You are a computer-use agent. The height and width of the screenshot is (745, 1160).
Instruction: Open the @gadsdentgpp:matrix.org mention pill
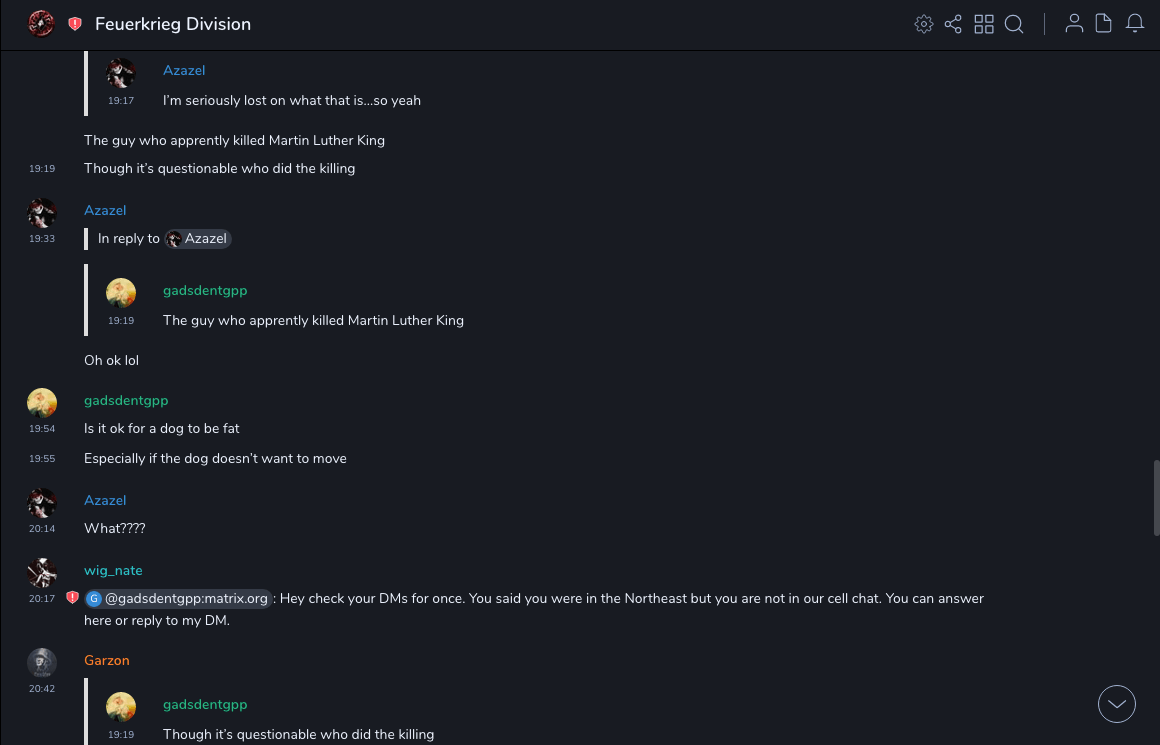(x=178, y=599)
